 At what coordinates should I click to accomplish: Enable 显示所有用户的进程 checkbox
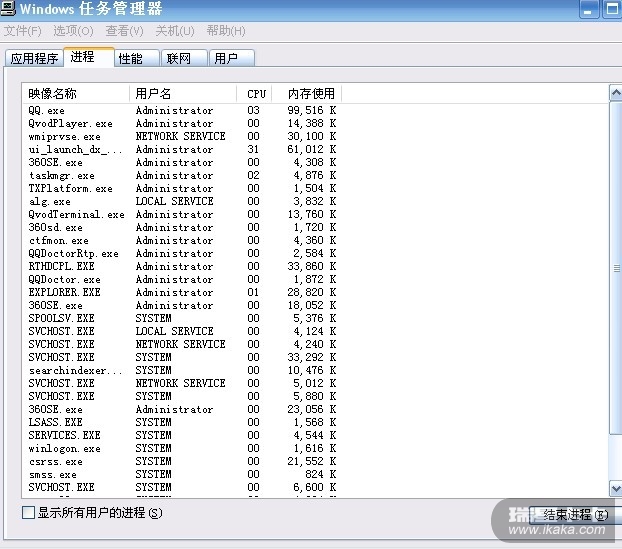tap(29, 513)
